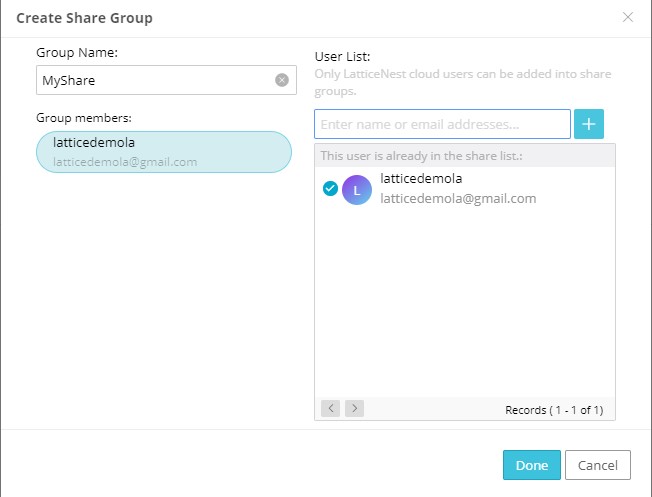Confirm the share group with Done

532,465
